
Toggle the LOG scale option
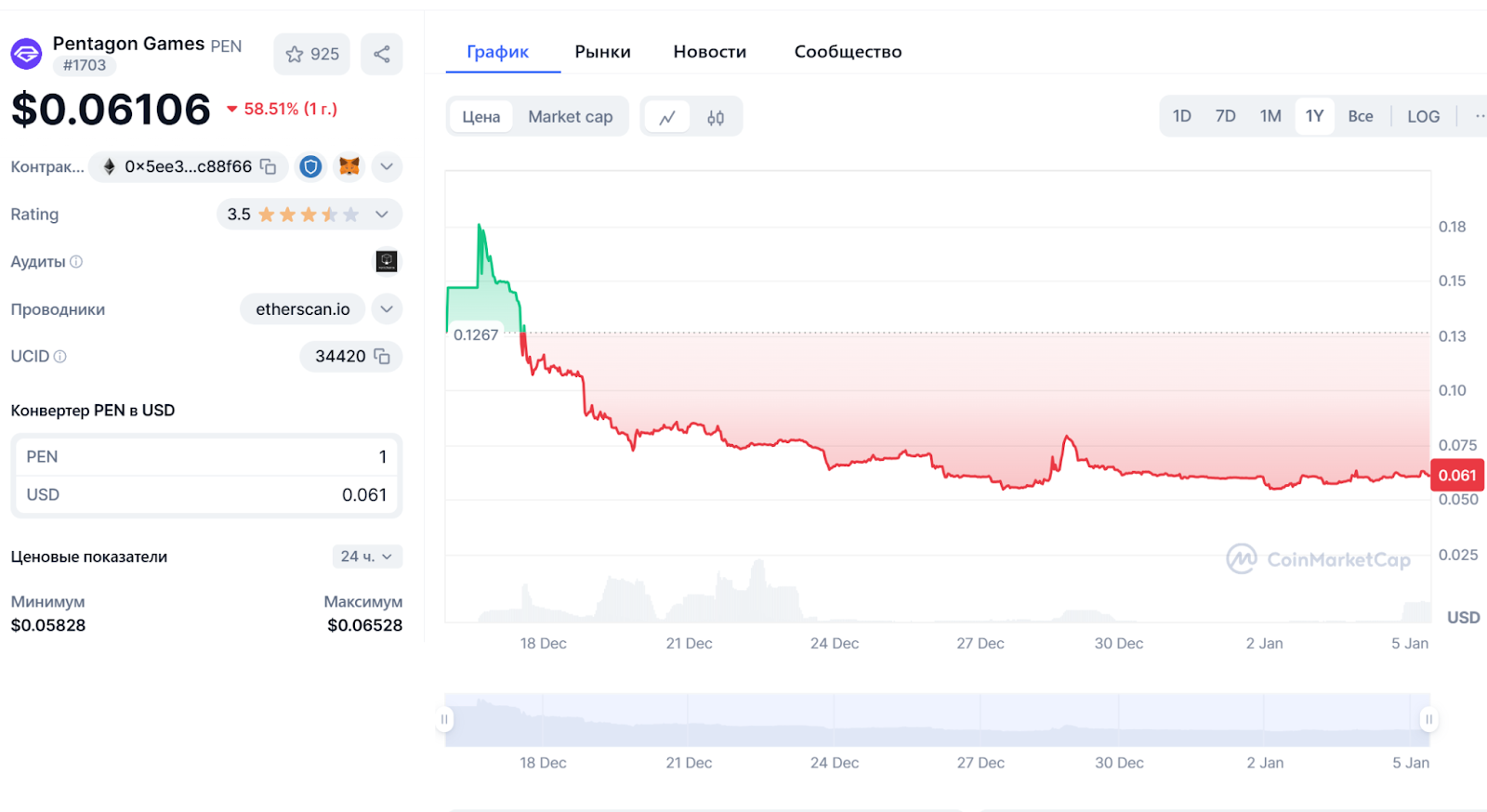[x=1423, y=116]
